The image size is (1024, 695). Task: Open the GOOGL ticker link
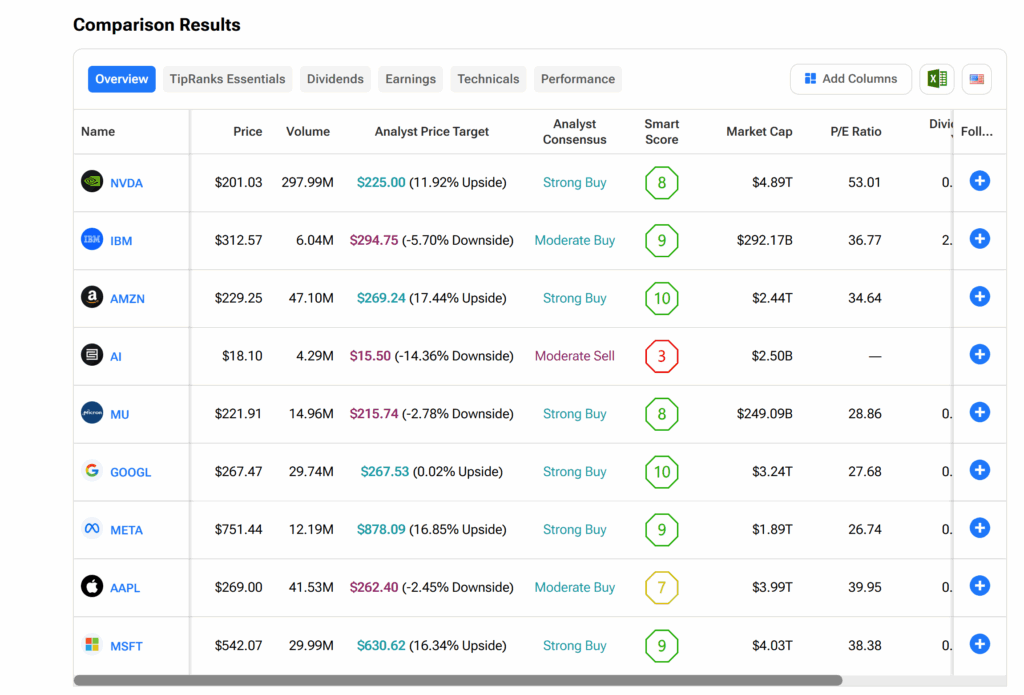click(x=131, y=472)
